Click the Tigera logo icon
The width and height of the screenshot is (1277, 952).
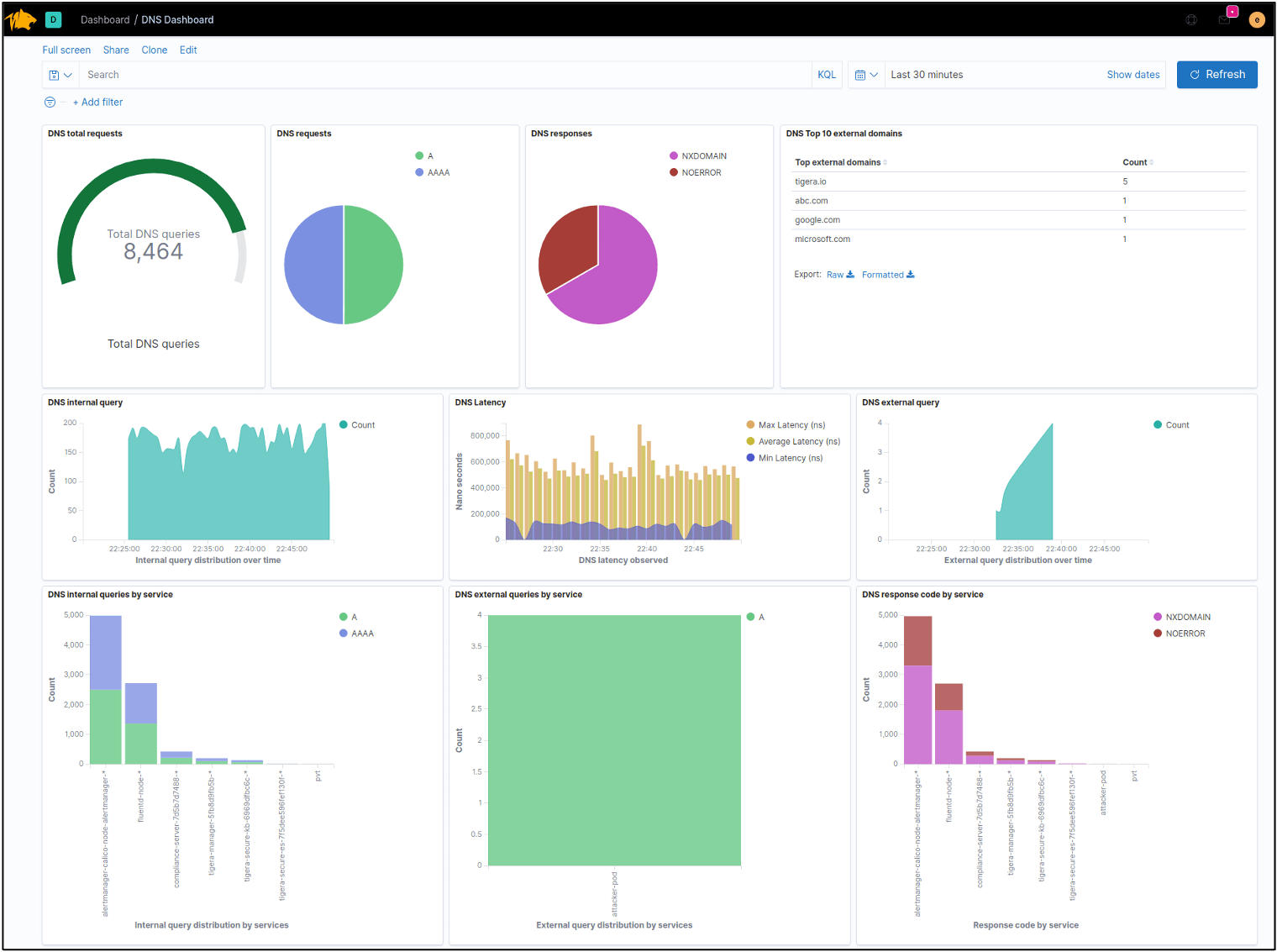coord(20,18)
